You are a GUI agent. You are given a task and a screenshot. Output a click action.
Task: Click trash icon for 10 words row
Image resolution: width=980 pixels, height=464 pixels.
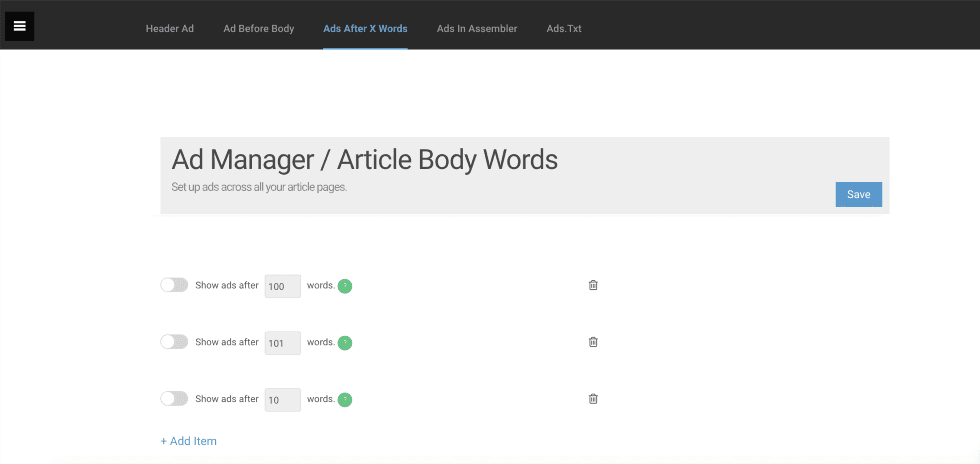[x=593, y=399]
